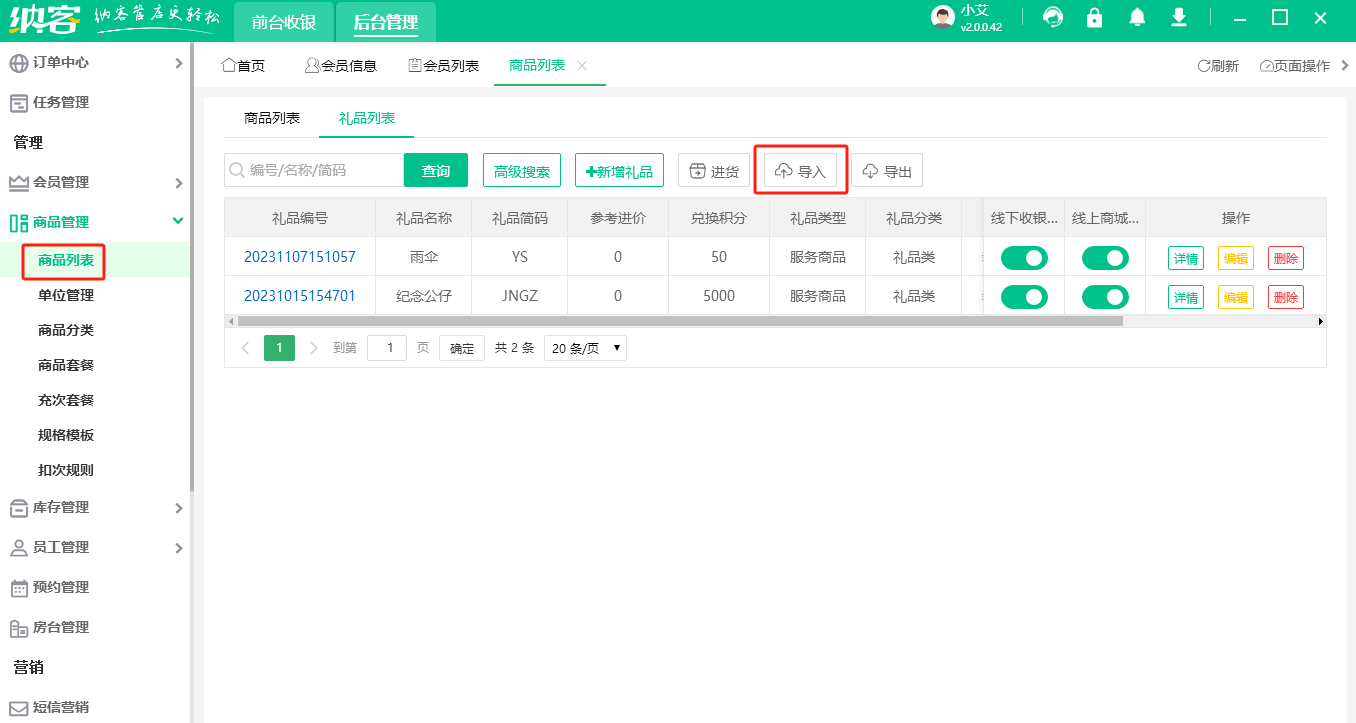Screen dimensions: 1356x723
Task: Click the 小艾 user avatar
Action: click(942, 18)
